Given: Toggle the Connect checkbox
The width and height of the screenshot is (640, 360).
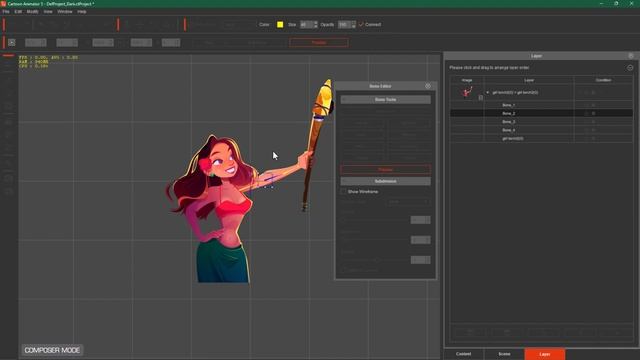Looking at the screenshot, I should (361, 24).
